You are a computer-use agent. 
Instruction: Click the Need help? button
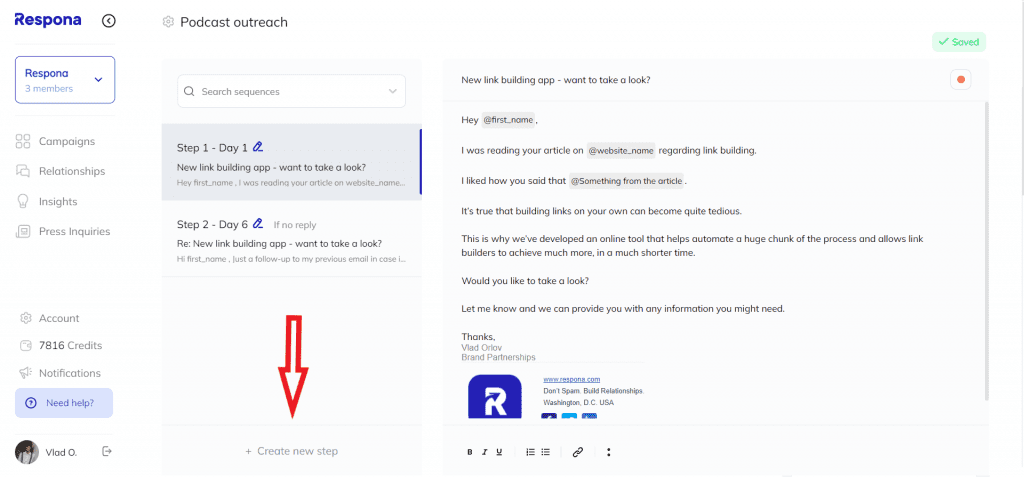(64, 403)
